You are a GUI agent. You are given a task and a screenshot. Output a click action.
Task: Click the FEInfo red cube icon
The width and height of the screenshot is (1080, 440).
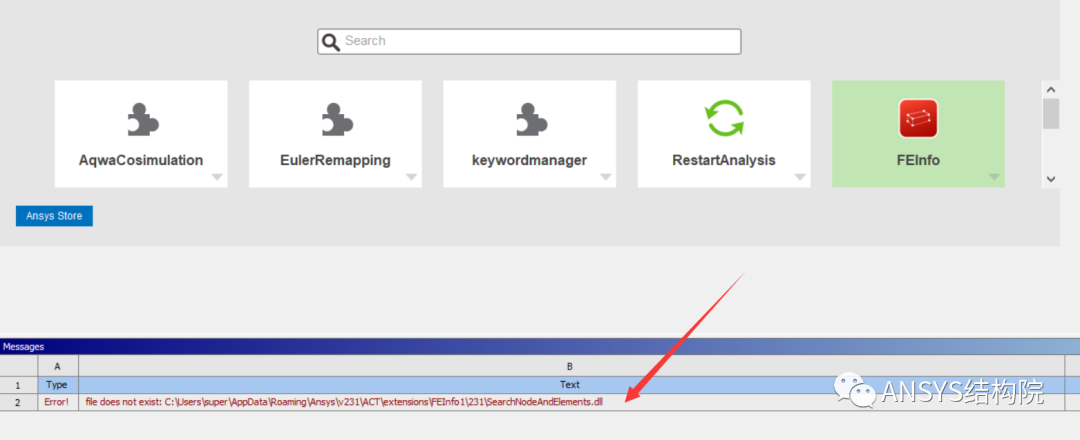coord(918,118)
